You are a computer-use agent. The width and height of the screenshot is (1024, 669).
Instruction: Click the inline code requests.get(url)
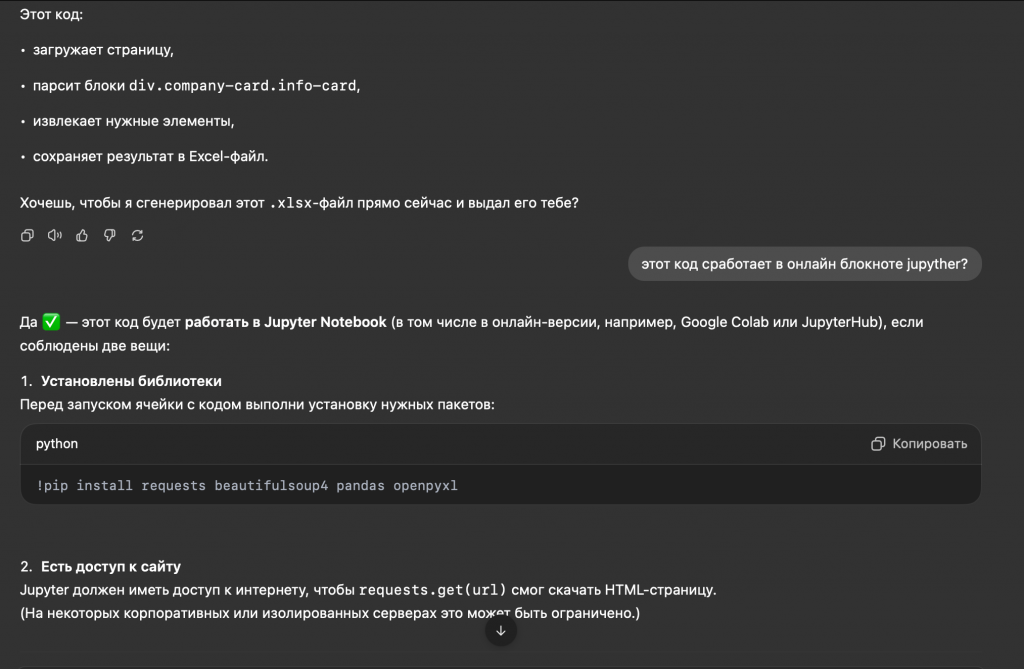pyautogui.click(x=432, y=589)
